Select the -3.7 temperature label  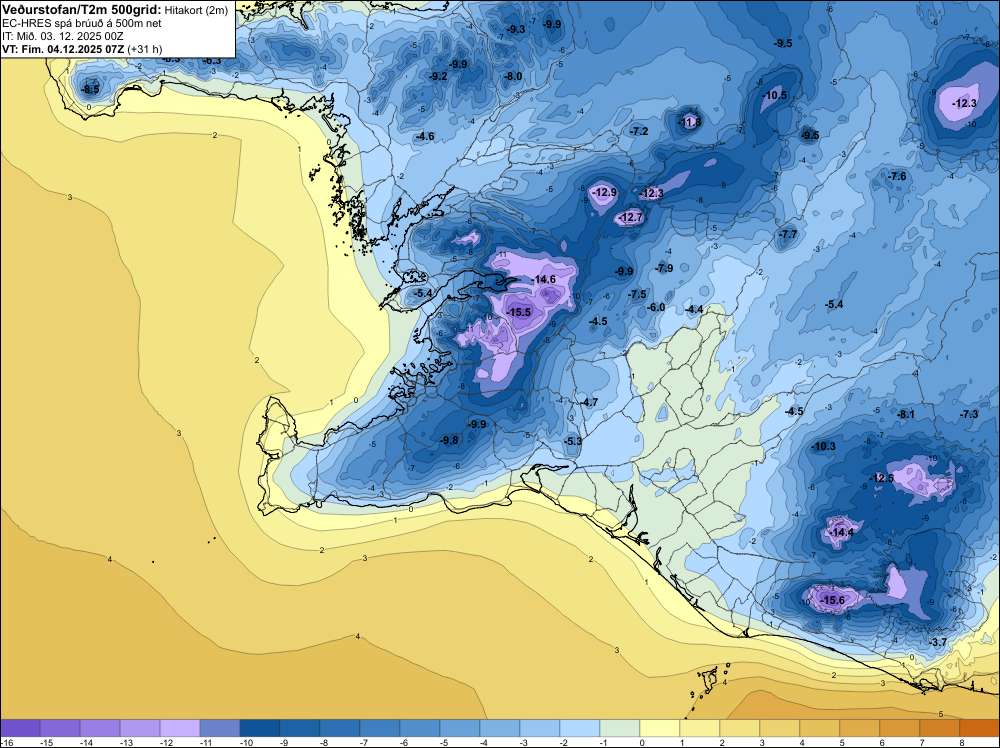[938, 642]
